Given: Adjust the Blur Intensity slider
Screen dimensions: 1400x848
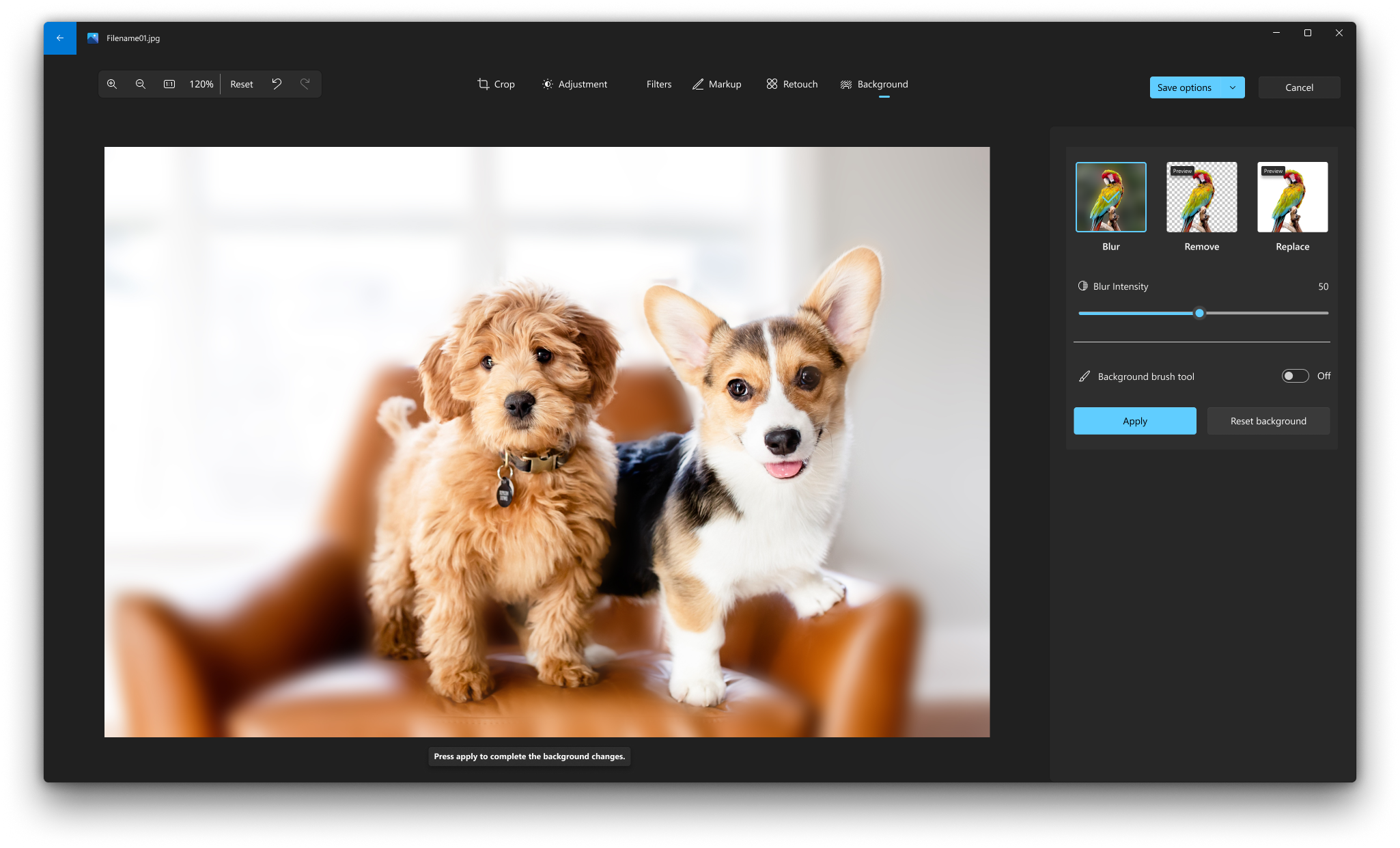Looking at the screenshot, I should 1200,313.
